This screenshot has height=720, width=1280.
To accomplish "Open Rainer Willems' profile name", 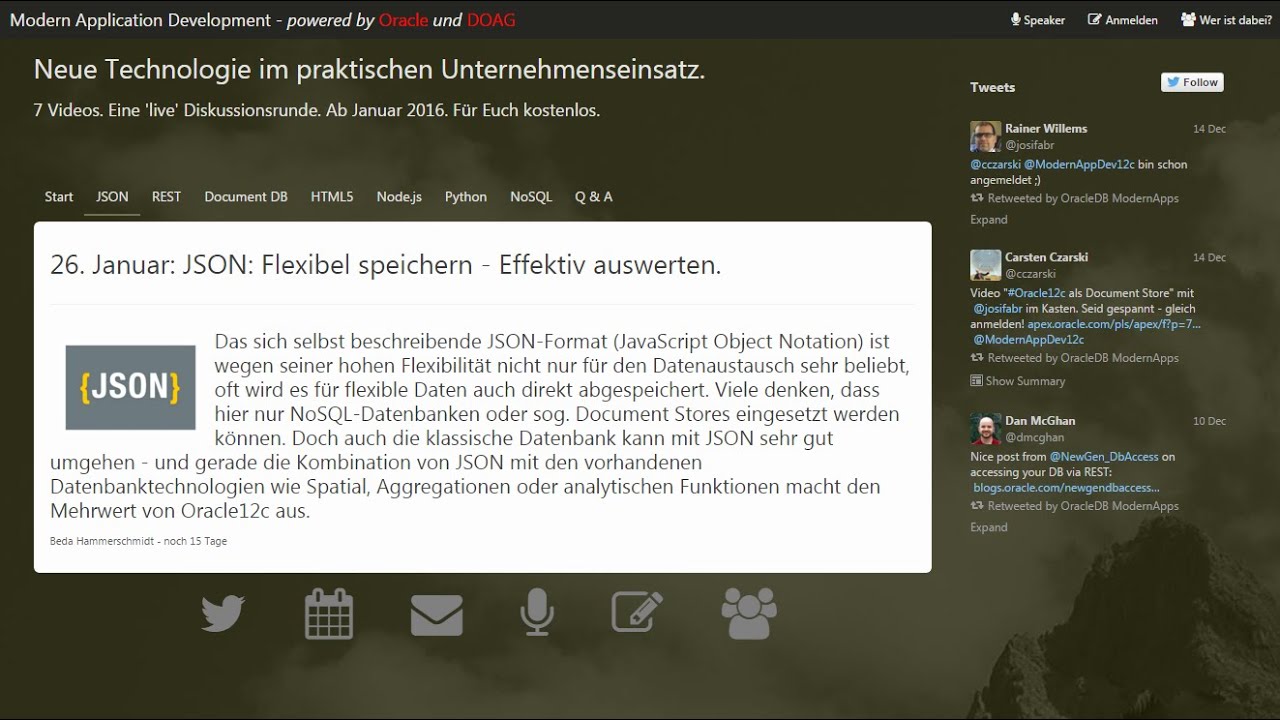I will (1046, 129).
